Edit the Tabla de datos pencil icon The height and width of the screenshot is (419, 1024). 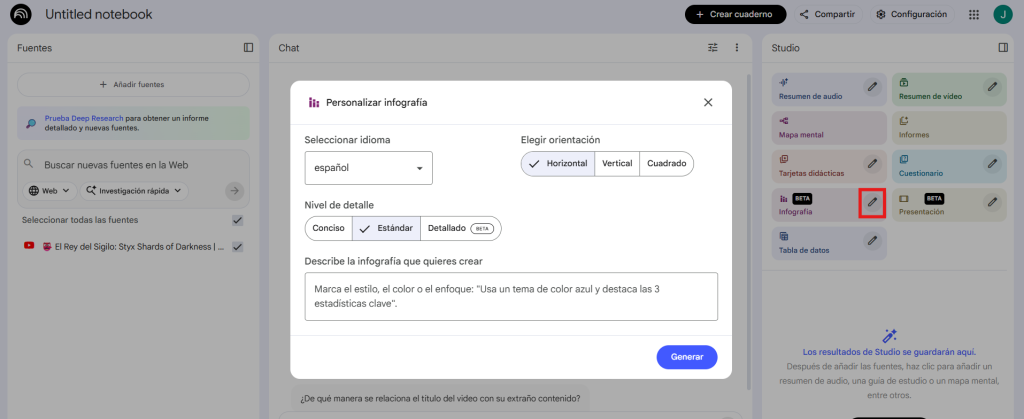click(872, 241)
